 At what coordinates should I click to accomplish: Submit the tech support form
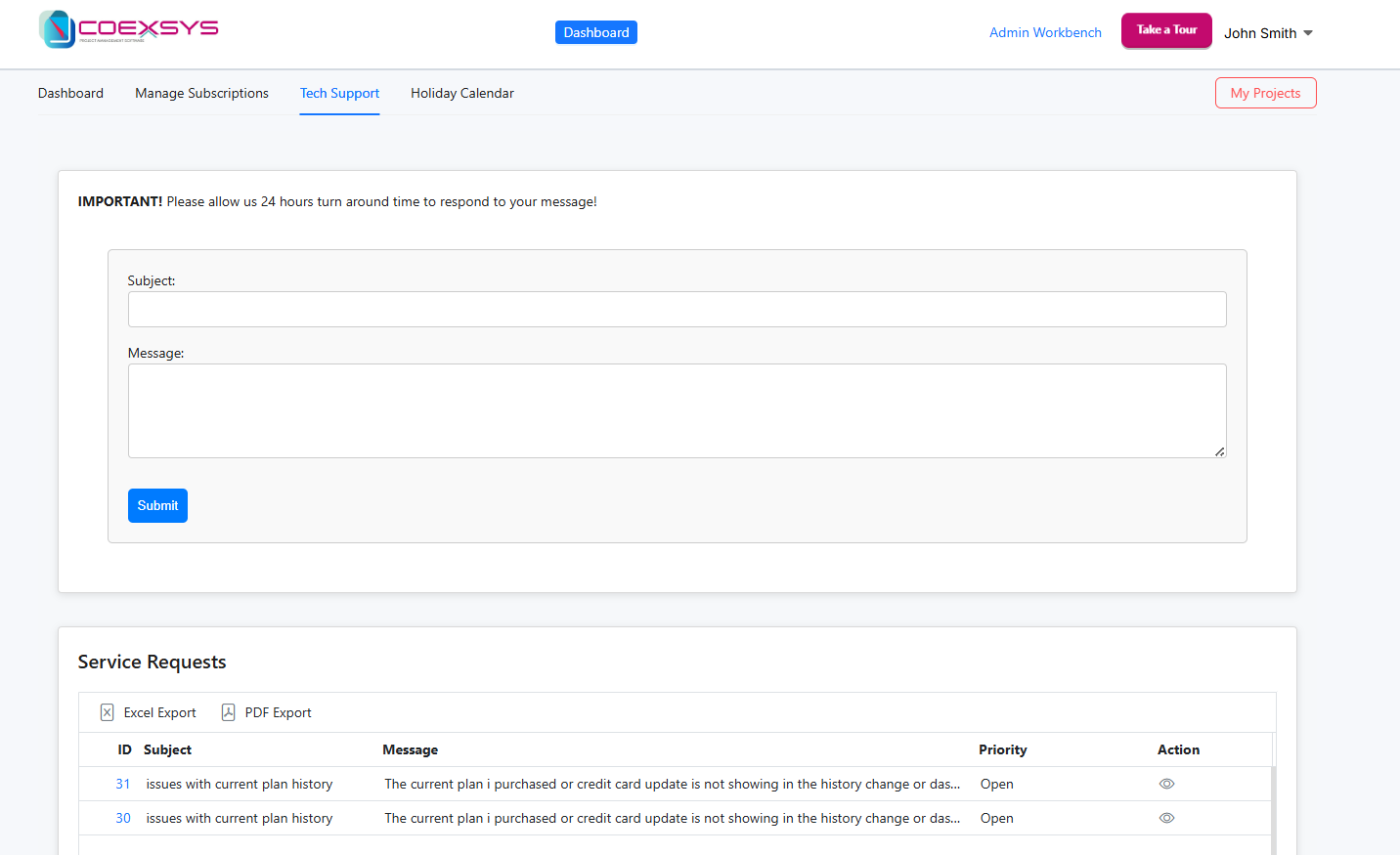coord(157,505)
